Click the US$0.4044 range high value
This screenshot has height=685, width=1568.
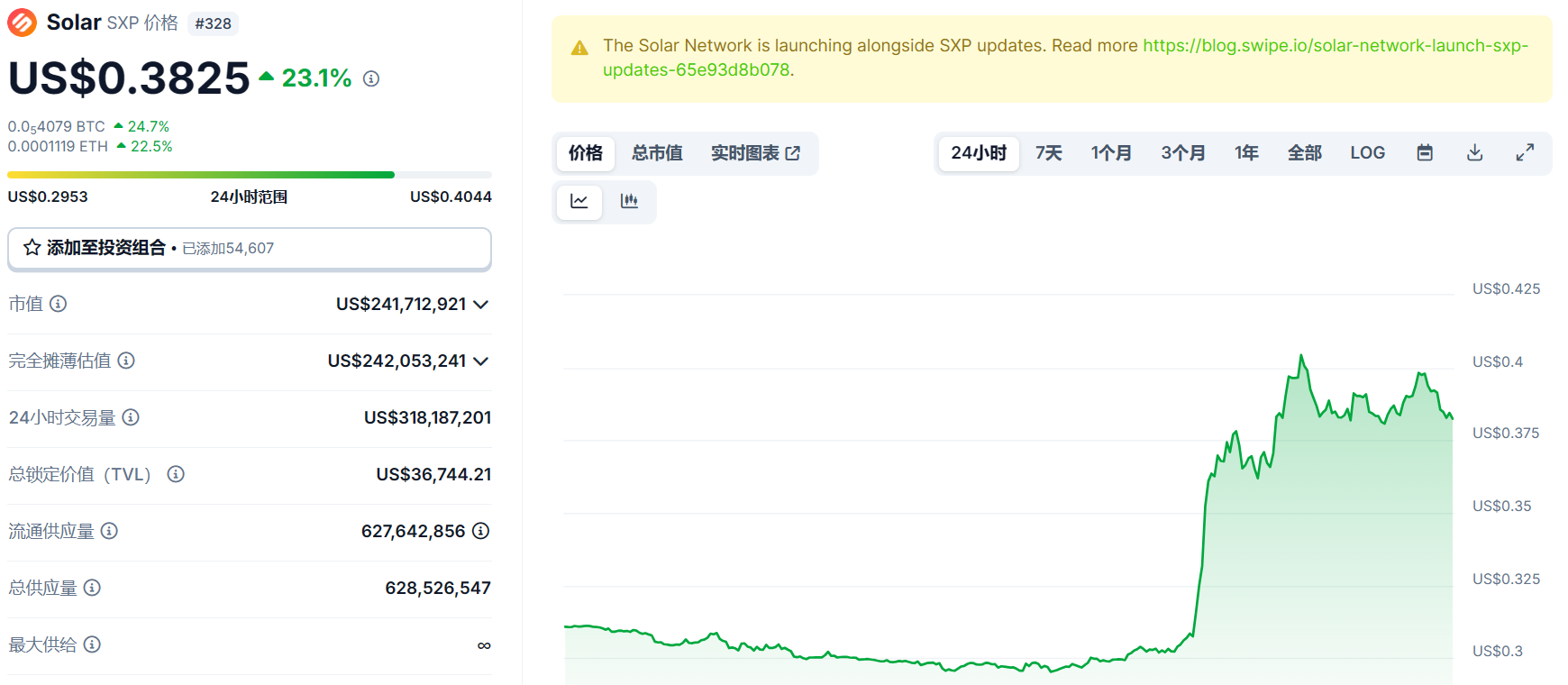[x=451, y=196]
